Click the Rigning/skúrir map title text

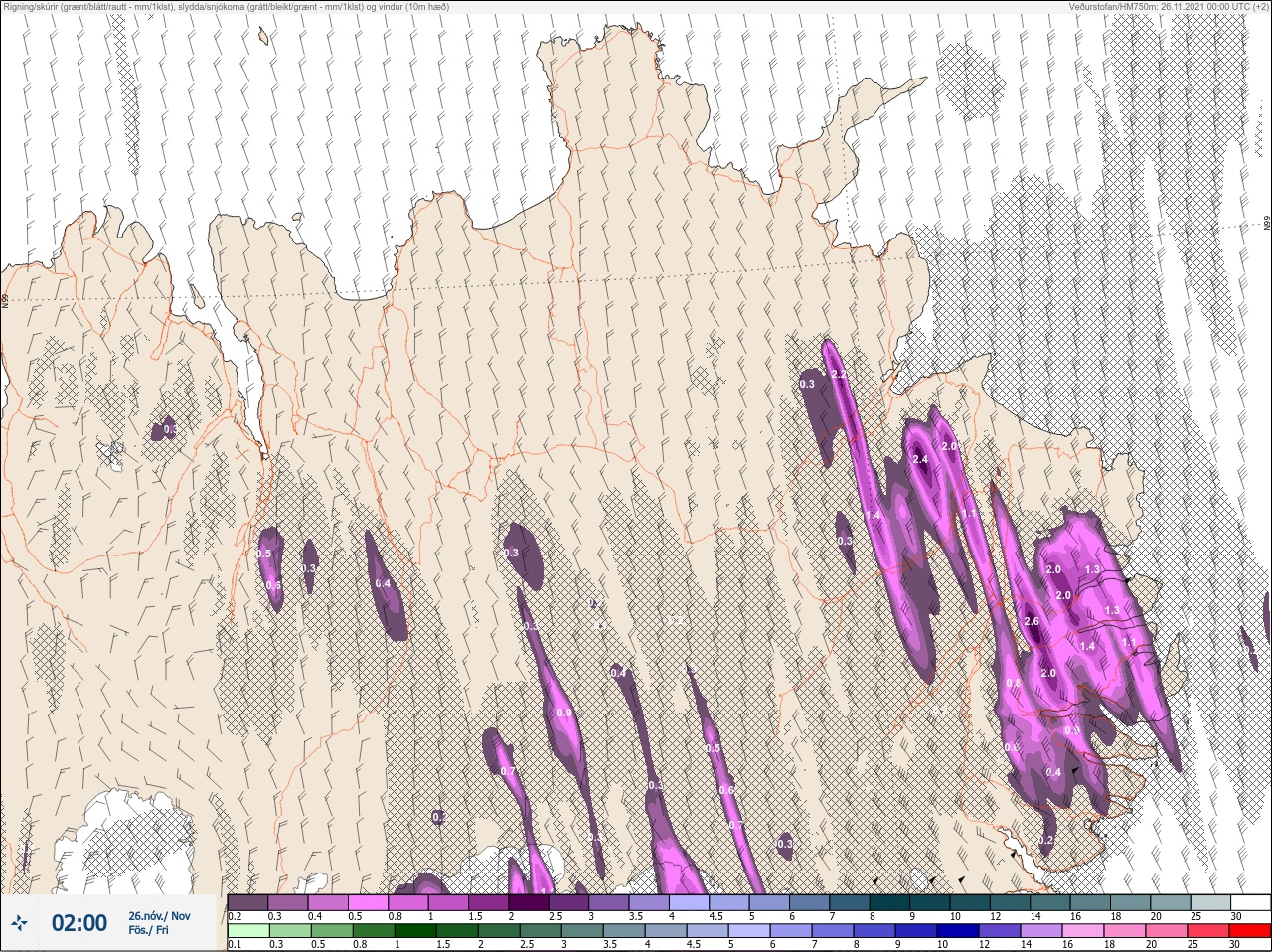[x=226, y=7]
